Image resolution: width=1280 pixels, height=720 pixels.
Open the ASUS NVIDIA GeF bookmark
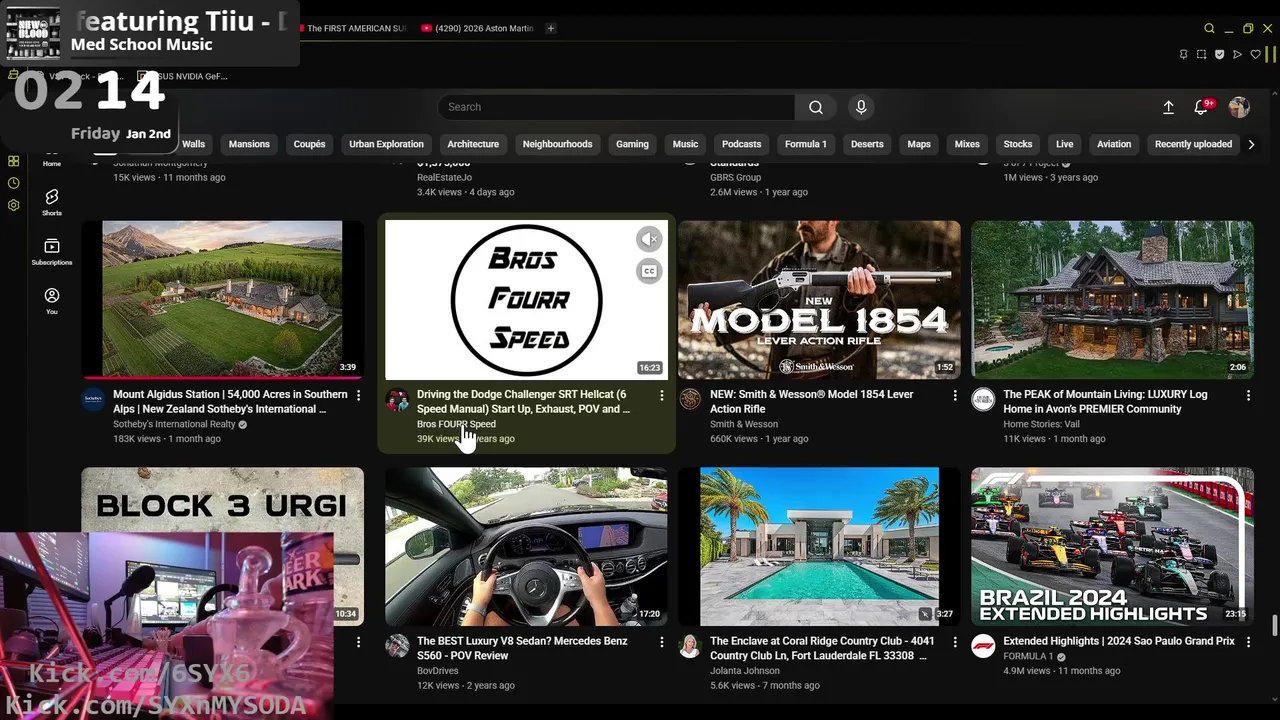pyautogui.click(x=183, y=76)
